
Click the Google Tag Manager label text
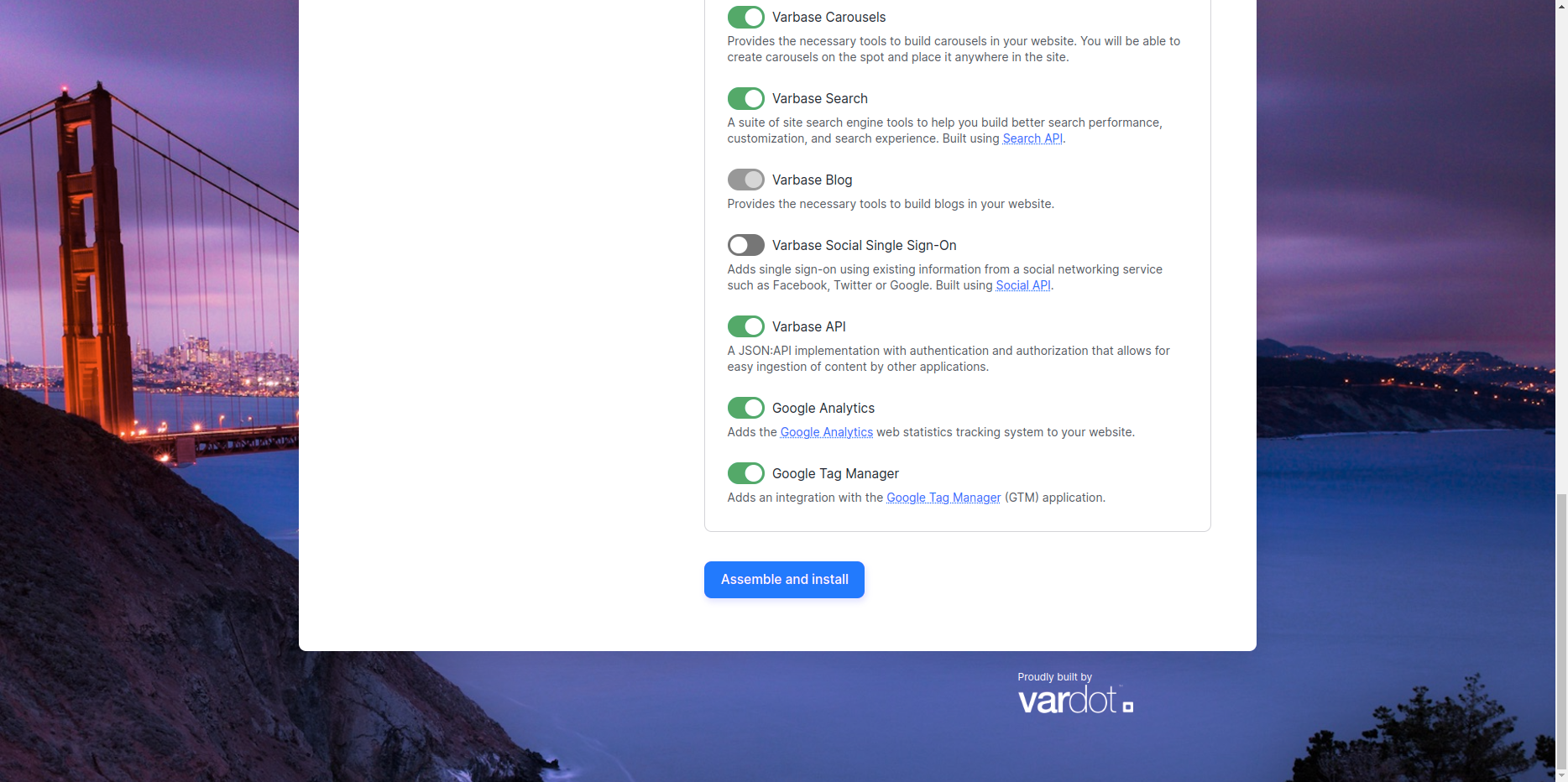coord(835,473)
